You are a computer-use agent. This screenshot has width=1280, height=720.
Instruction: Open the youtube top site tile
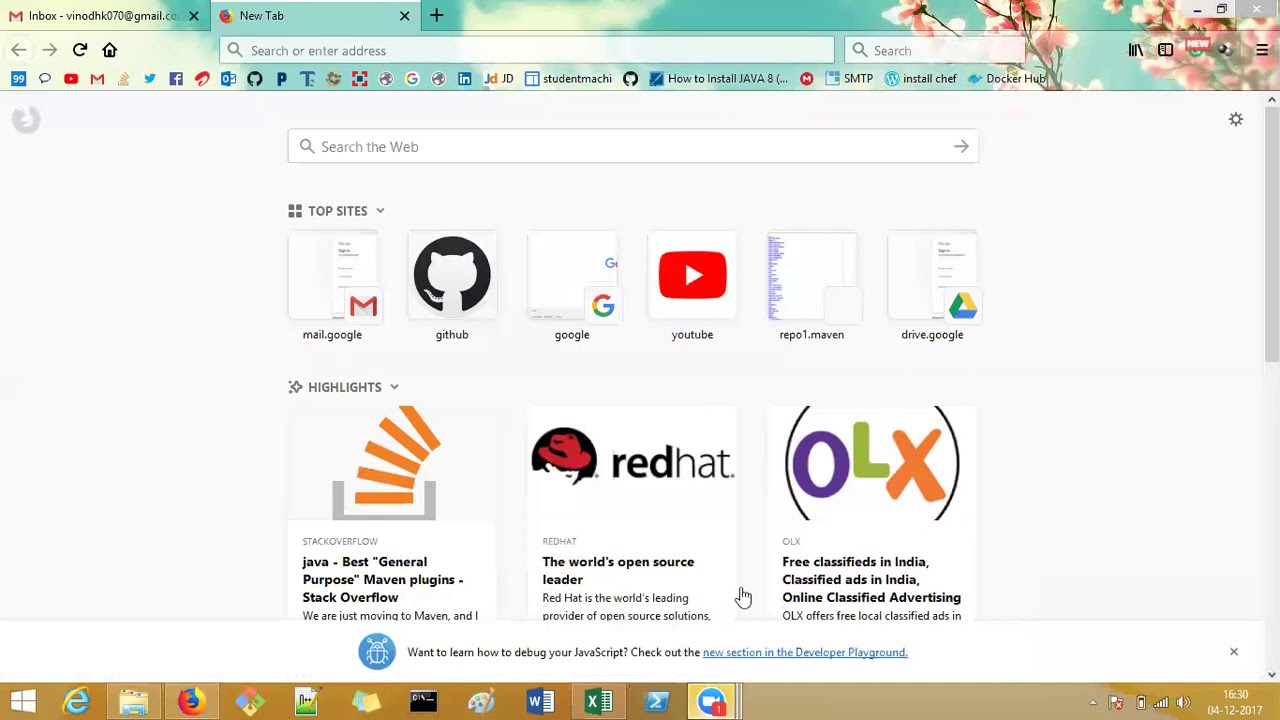click(x=692, y=287)
